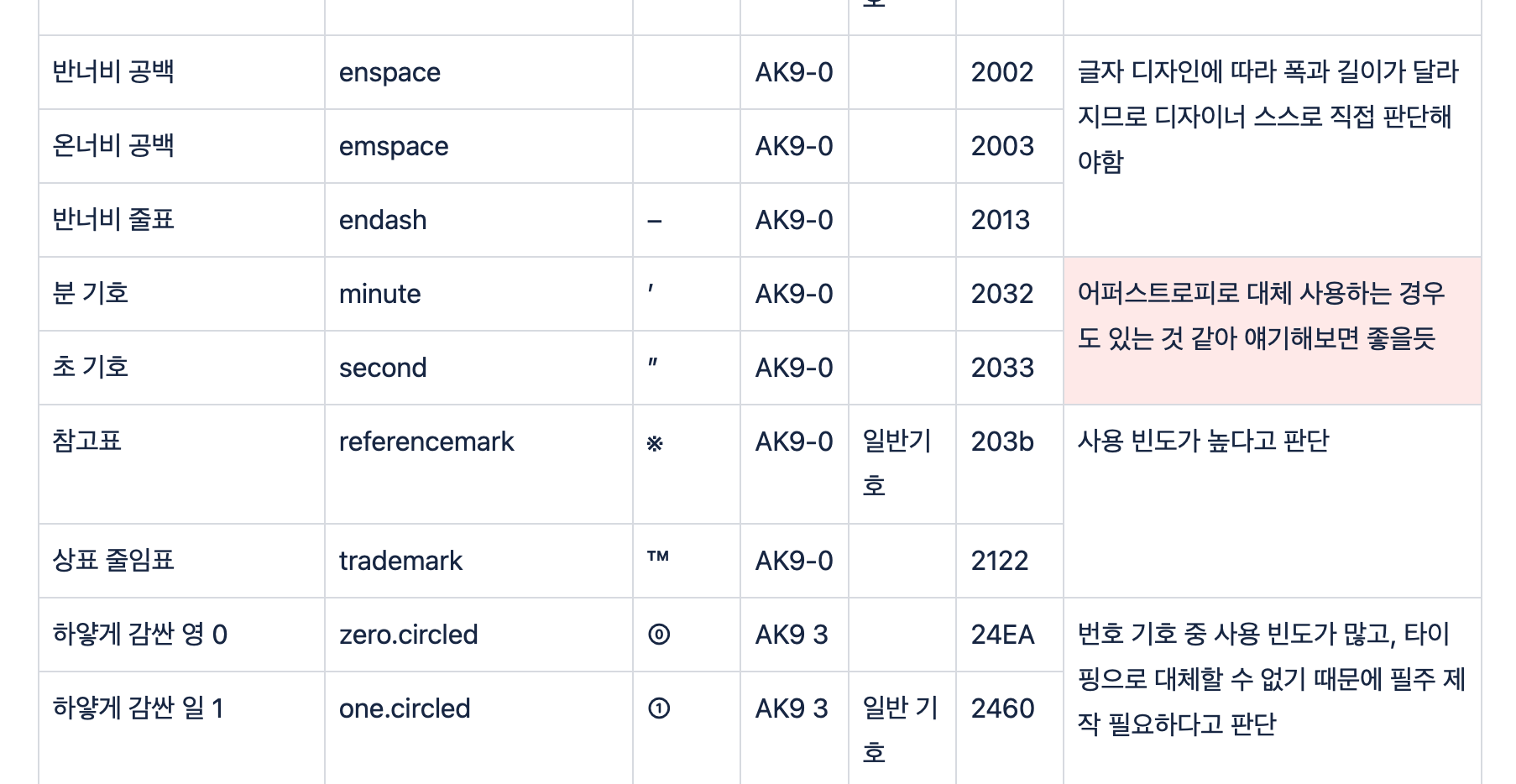Click the "반너비 공백" cell

point(113,72)
